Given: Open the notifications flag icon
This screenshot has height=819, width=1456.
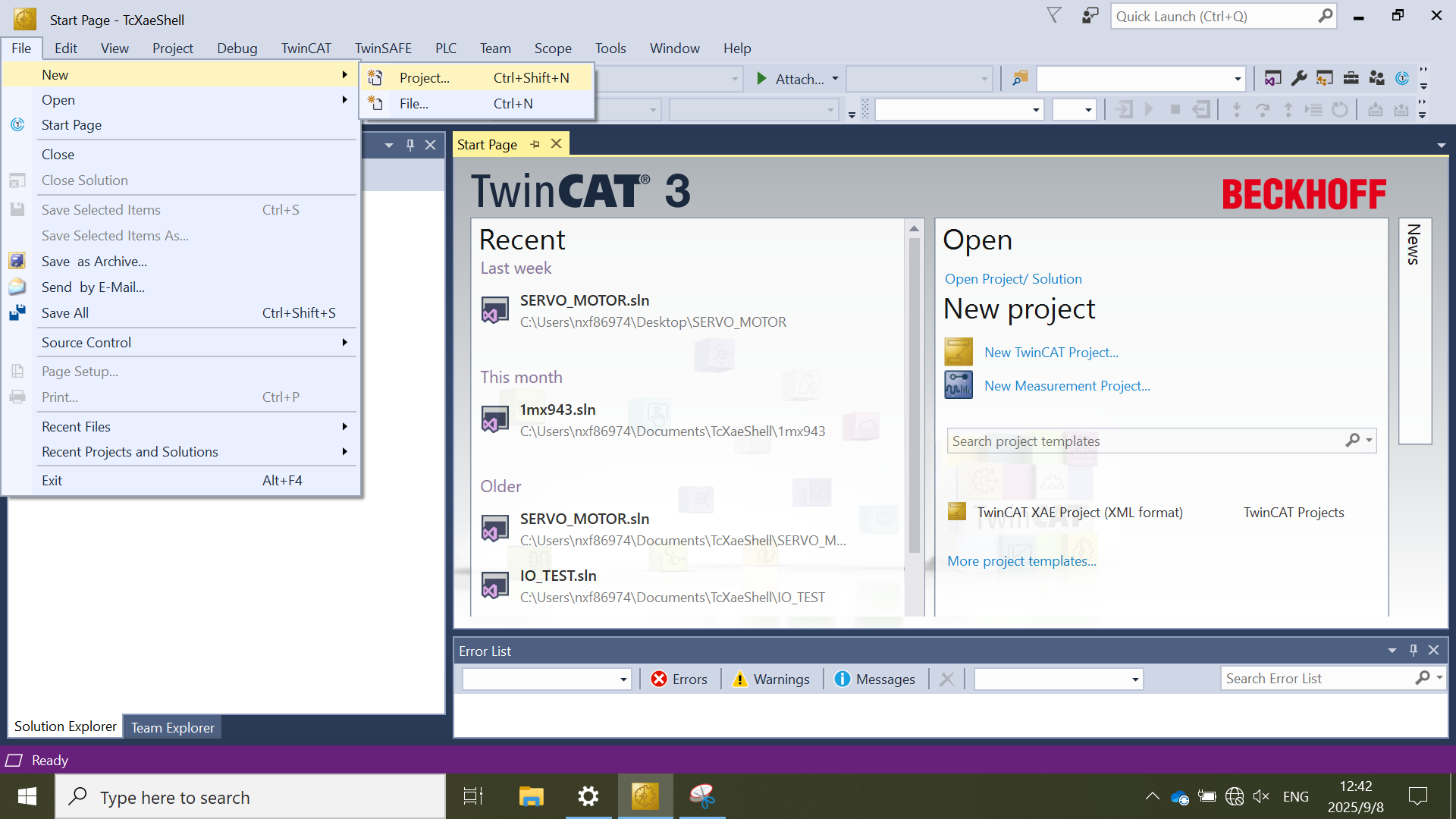Looking at the screenshot, I should coord(1054,16).
